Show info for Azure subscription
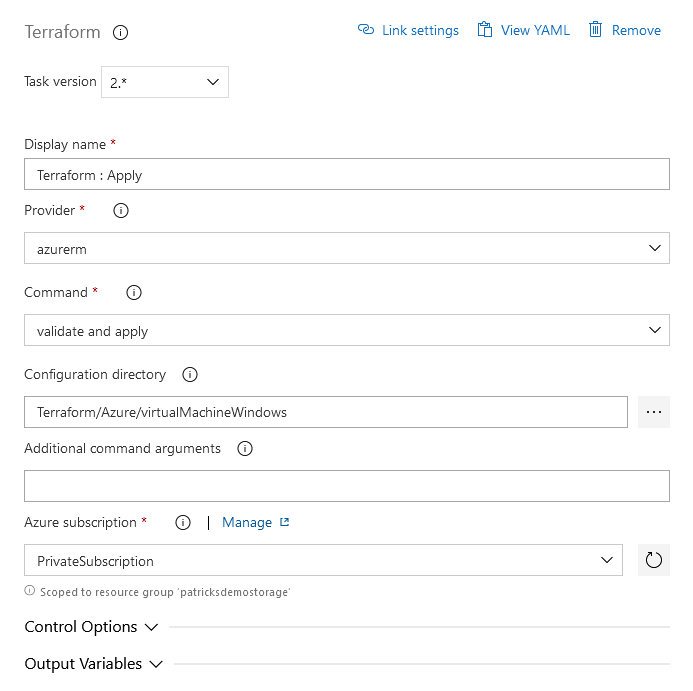Image resolution: width=693 pixels, height=691 pixels. click(183, 523)
